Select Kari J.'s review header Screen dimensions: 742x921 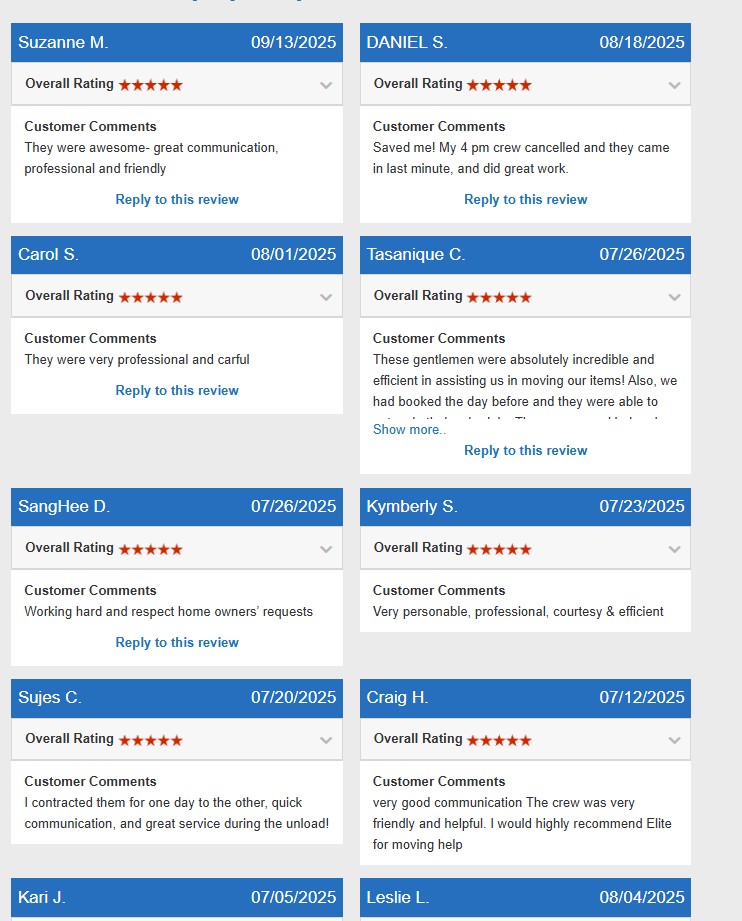[177, 898]
